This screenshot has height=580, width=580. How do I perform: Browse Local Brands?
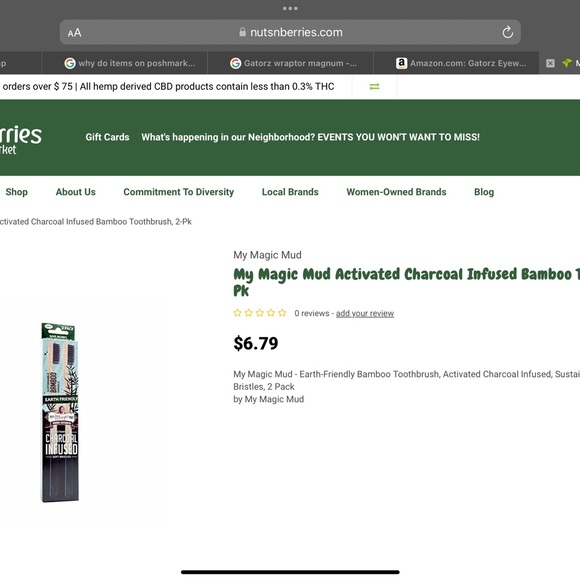pos(290,192)
